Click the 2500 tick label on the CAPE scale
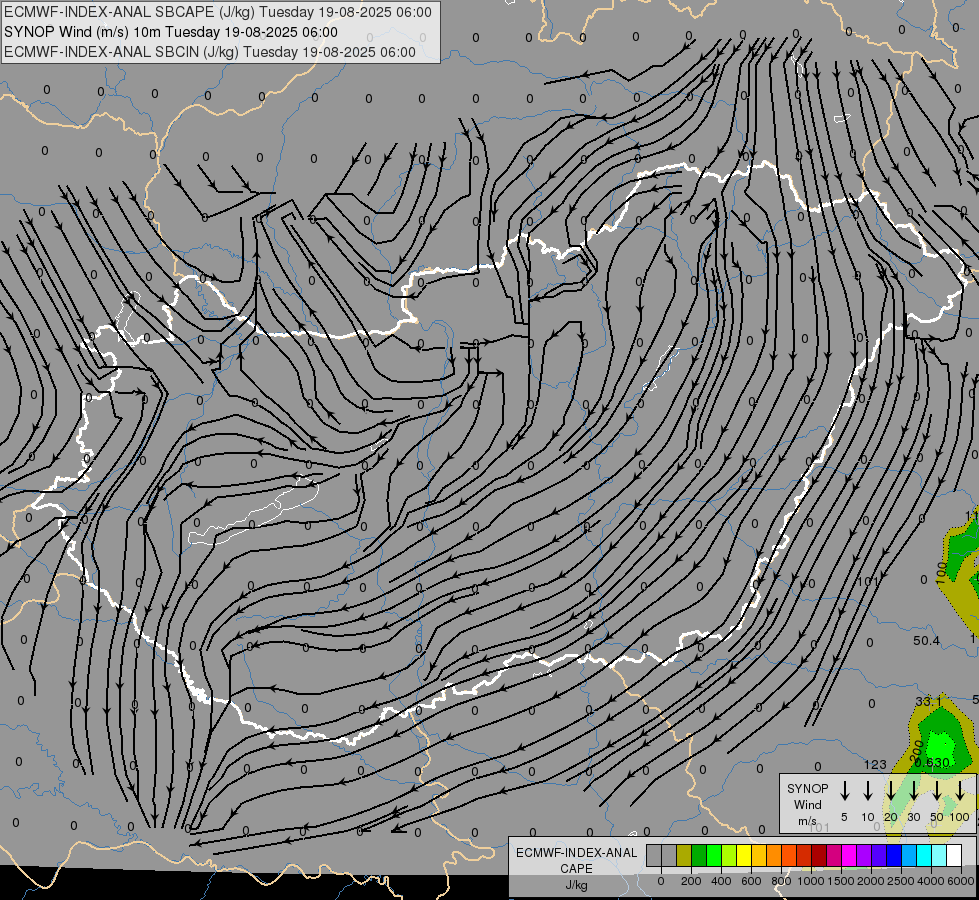This screenshot has width=979, height=900. click(901, 881)
